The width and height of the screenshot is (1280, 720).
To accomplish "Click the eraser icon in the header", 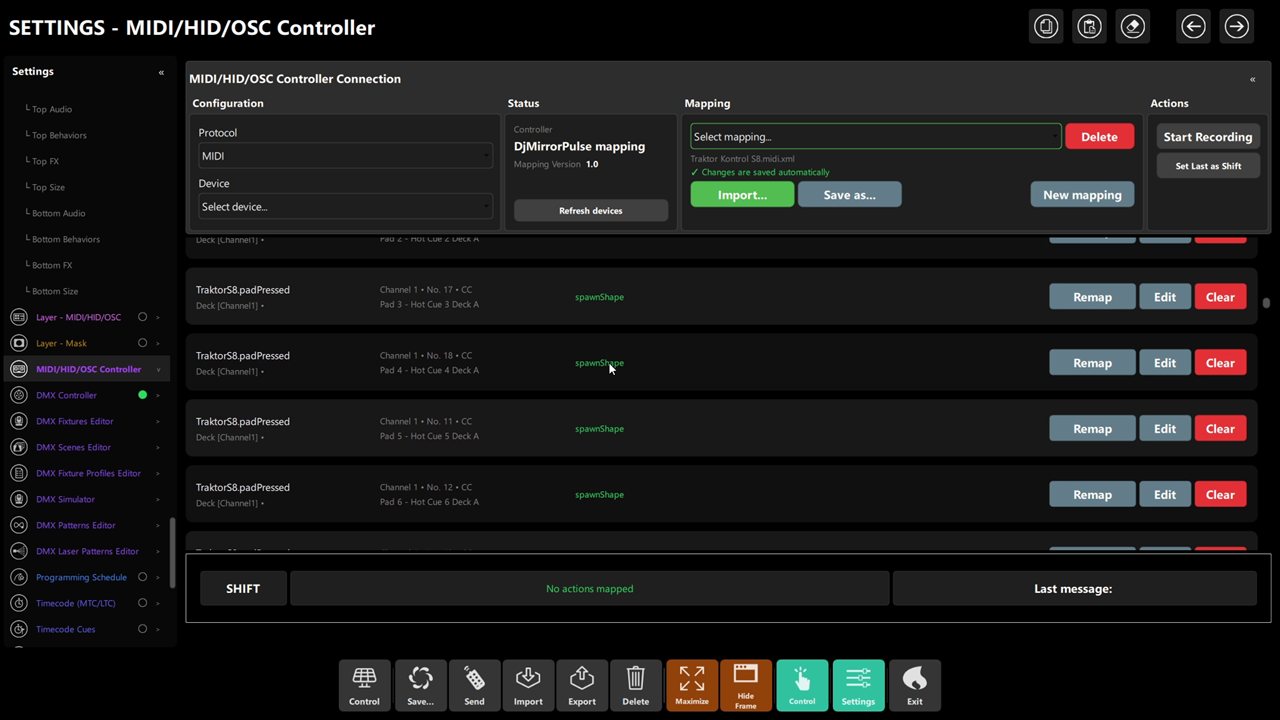I will click(1133, 27).
